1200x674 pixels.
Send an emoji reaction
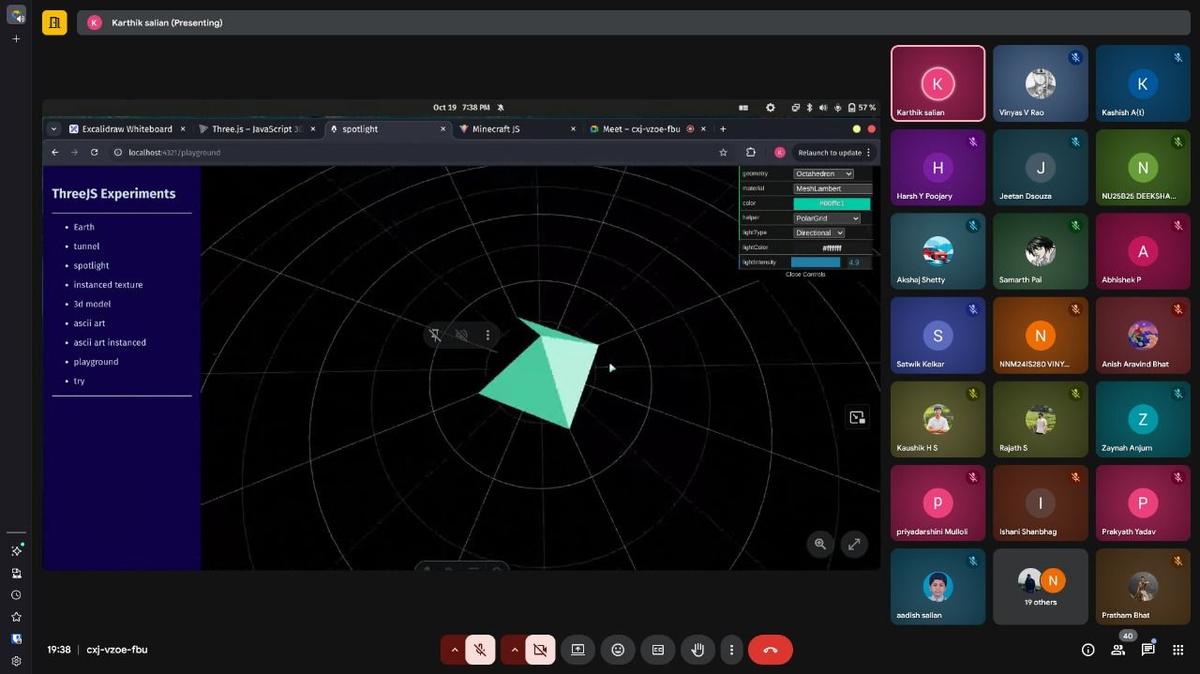pyautogui.click(x=618, y=649)
